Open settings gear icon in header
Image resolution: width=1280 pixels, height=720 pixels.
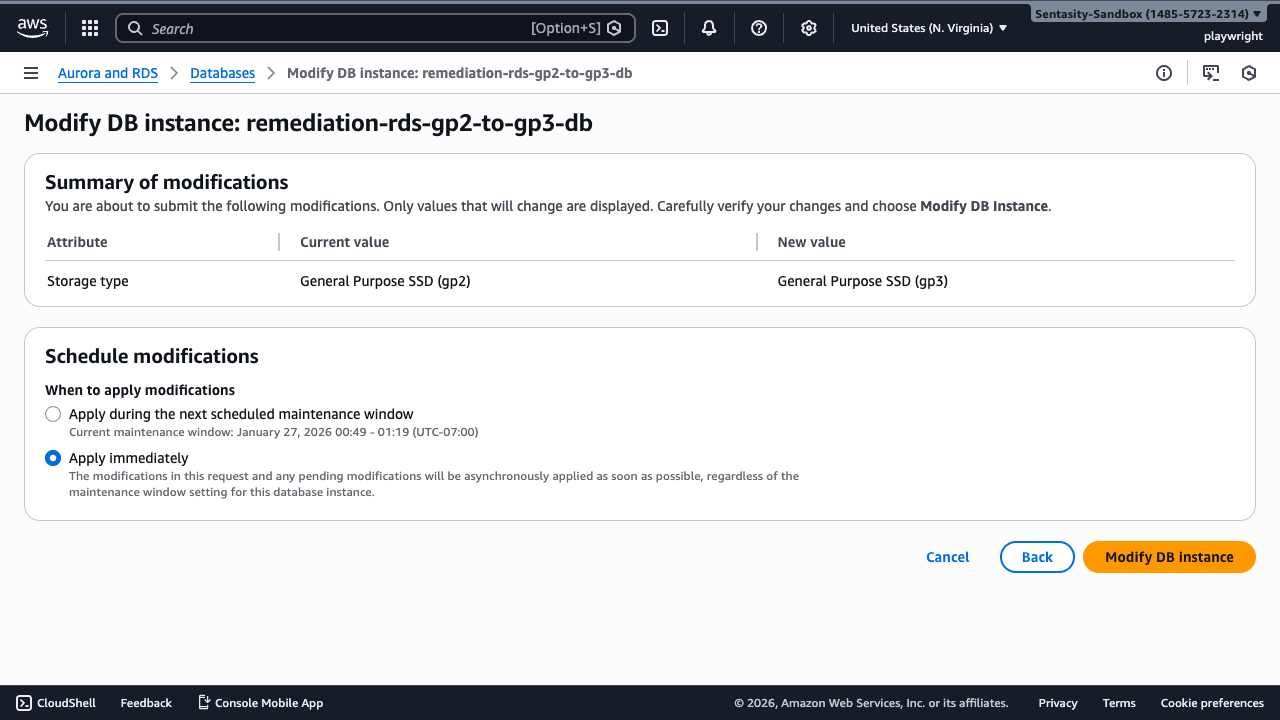(809, 28)
